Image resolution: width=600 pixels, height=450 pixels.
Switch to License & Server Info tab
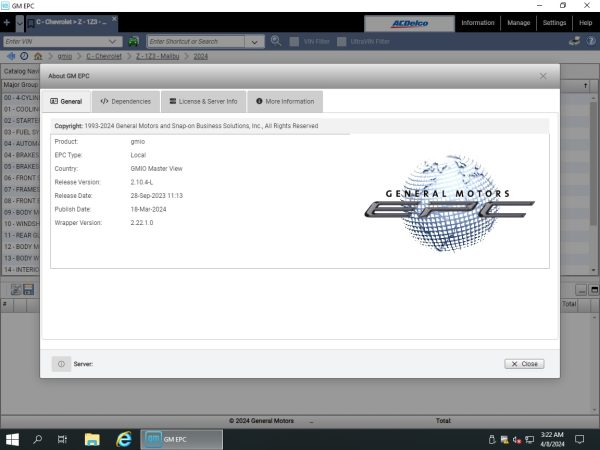[x=204, y=101]
